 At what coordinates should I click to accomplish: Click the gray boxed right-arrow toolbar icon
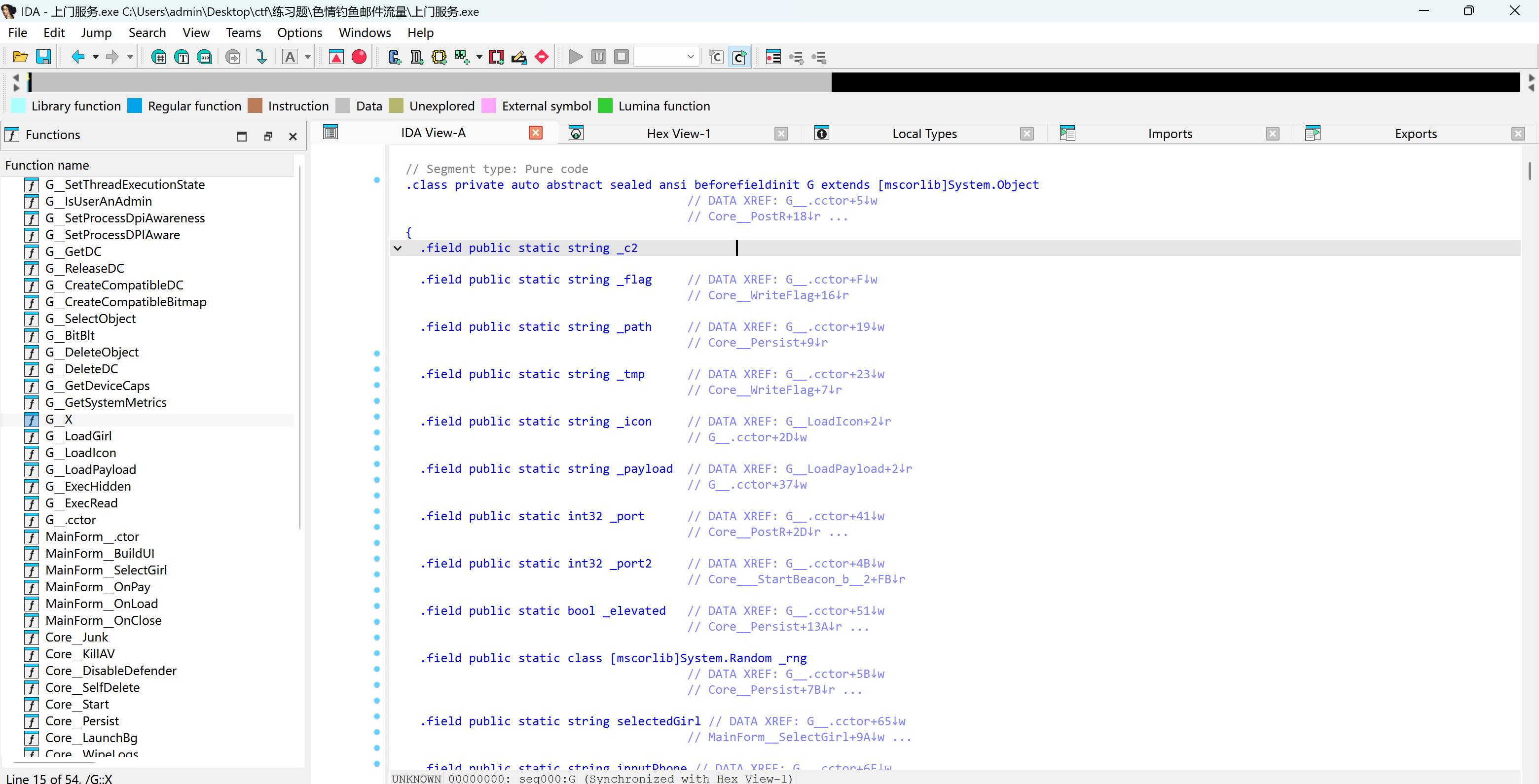[233, 57]
